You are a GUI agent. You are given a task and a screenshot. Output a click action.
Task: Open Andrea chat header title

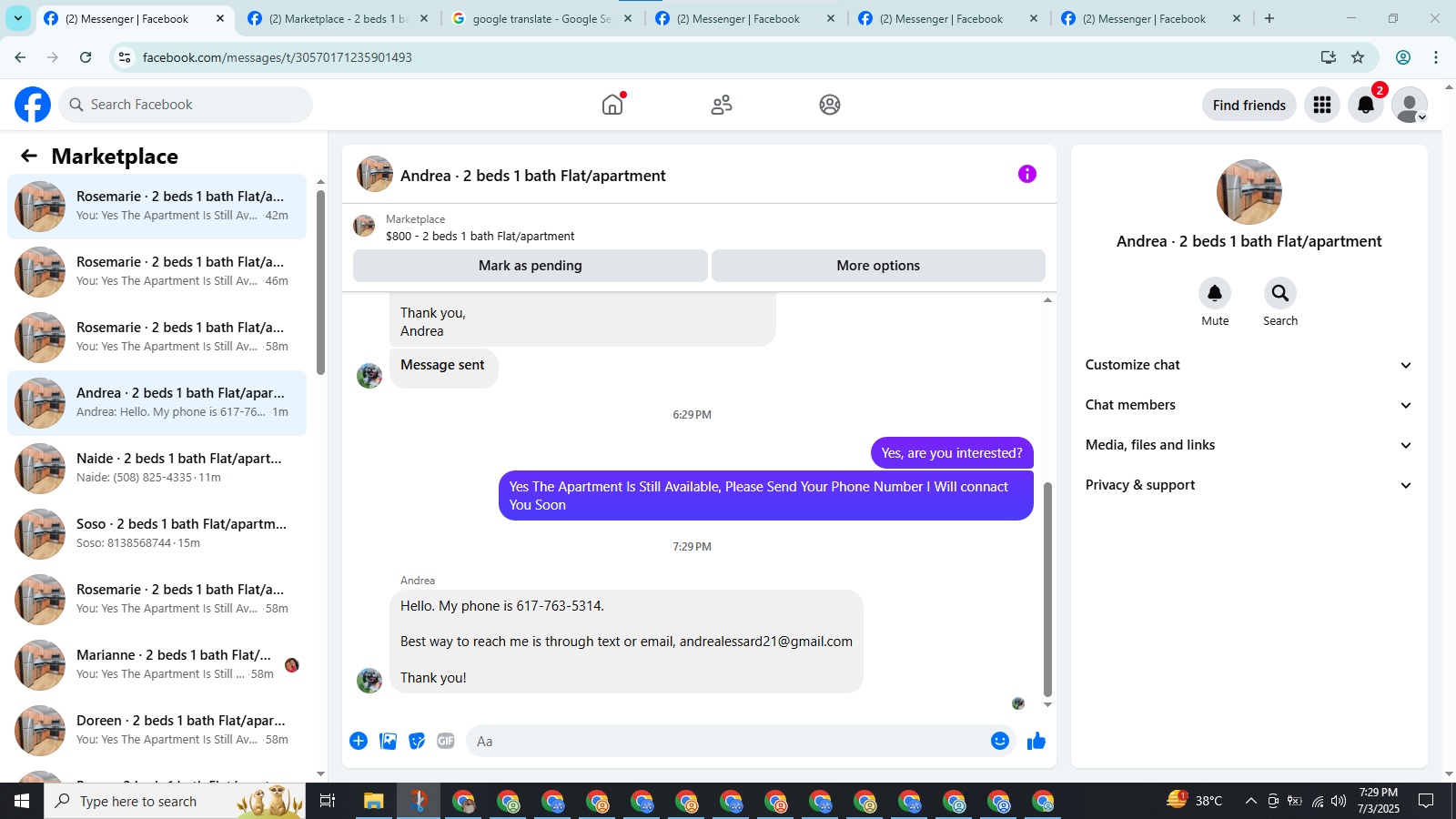point(533,176)
